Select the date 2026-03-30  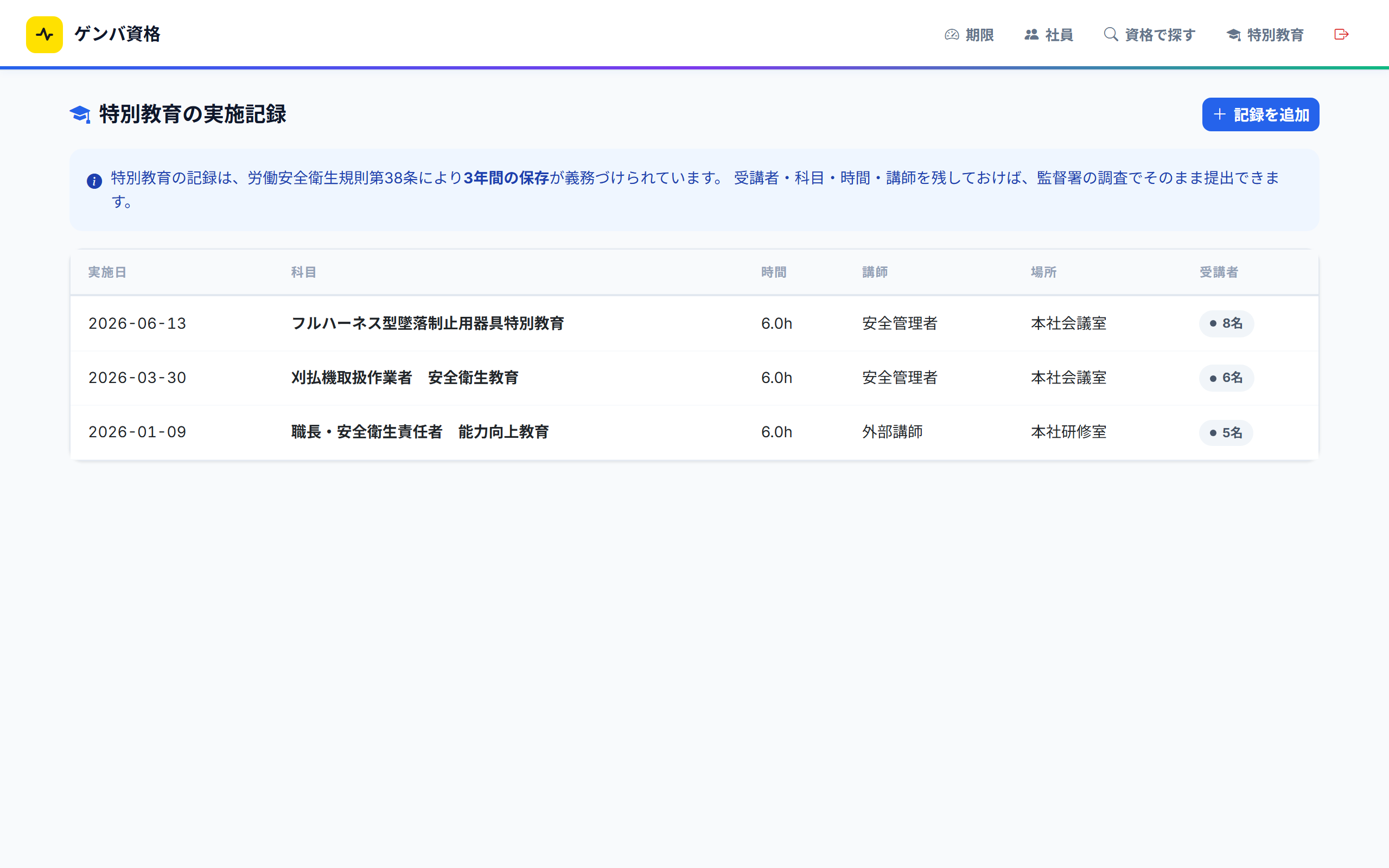click(x=137, y=378)
